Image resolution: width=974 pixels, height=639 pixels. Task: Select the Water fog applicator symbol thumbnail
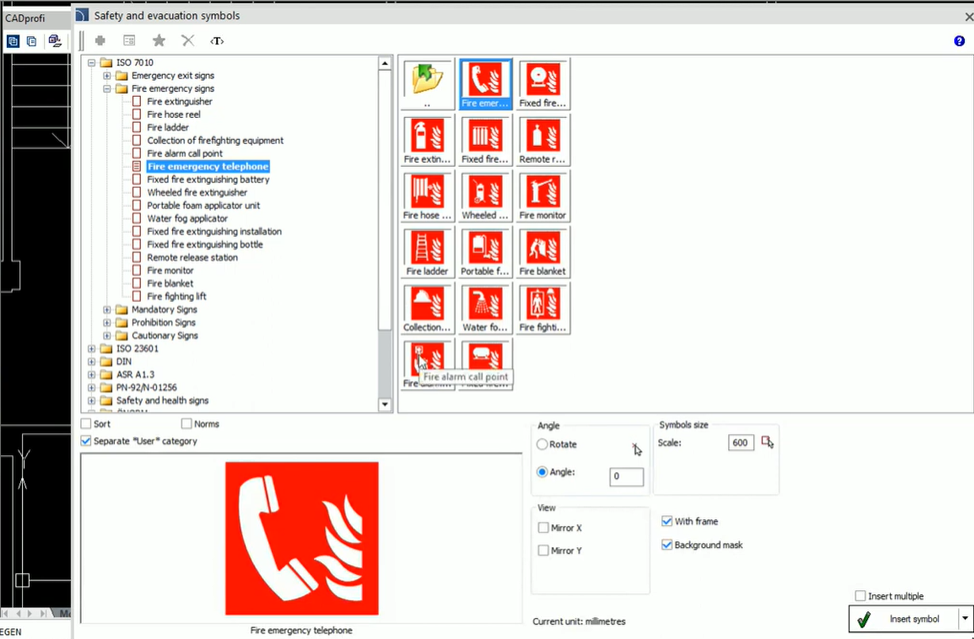coord(485,308)
